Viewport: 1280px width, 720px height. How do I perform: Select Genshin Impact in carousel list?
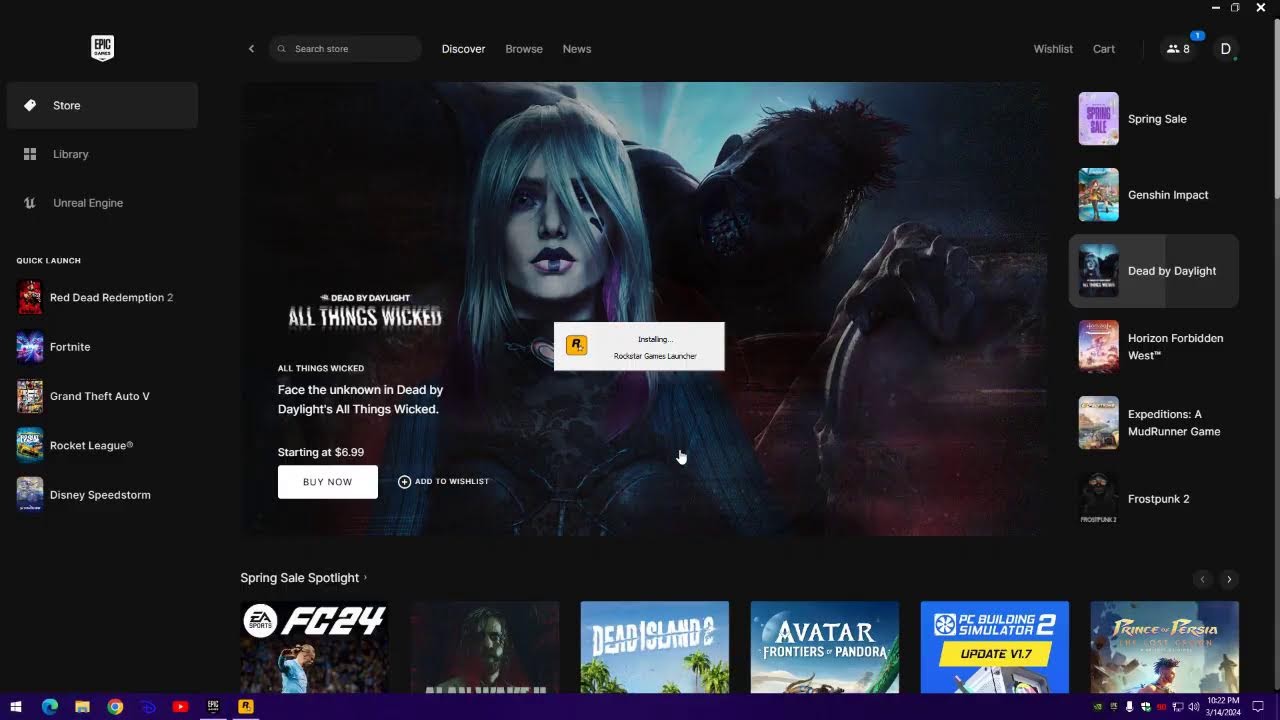tap(1154, 195)
